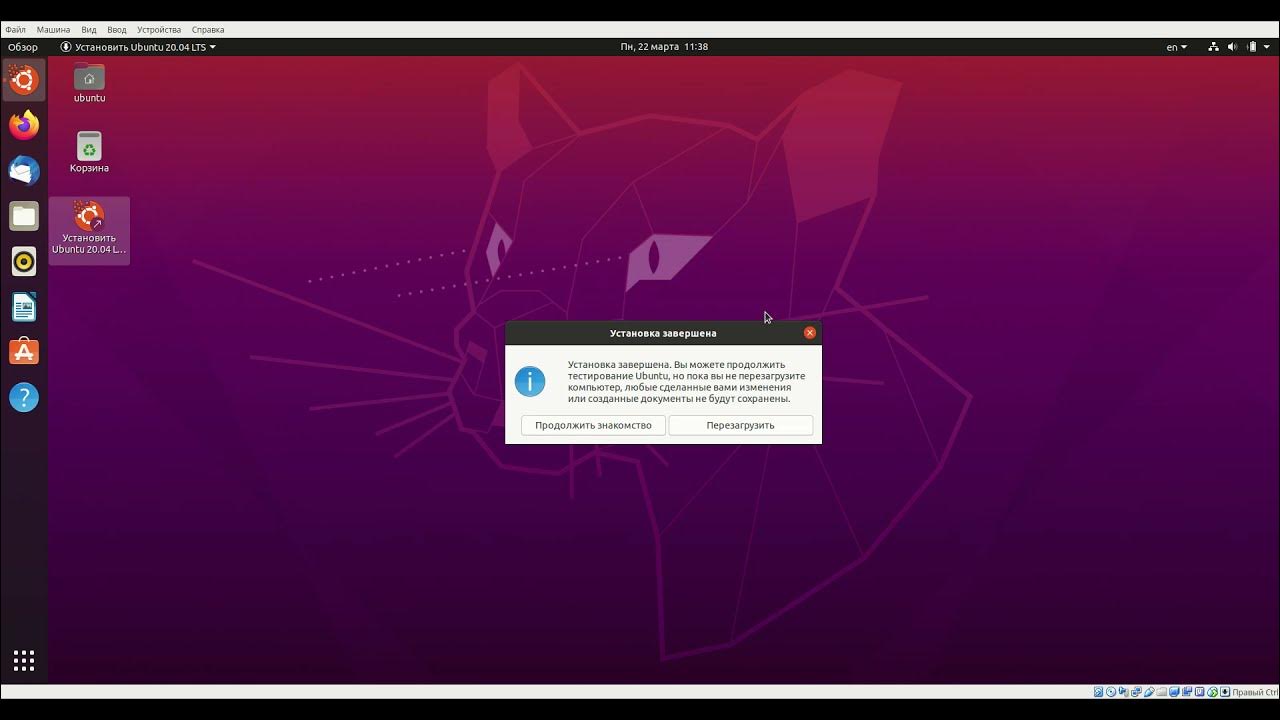This screenshot has width=1280, height=720.
Task: Click the mouse integration indicator in VirtualBox status bar
Action: (1212, 692)
